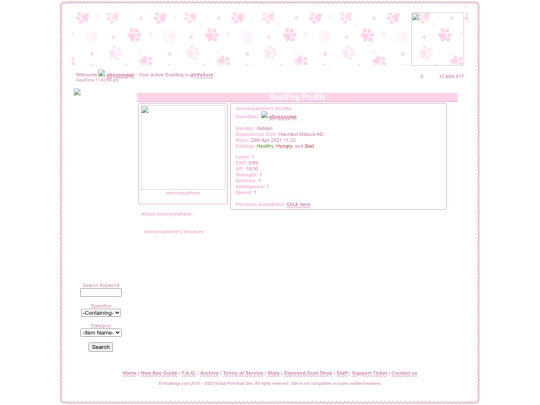Click the 'Haunted Mascot AD' appearance text
The width and height of the screenshot is (540, 405).
click(x=301, y=134)
